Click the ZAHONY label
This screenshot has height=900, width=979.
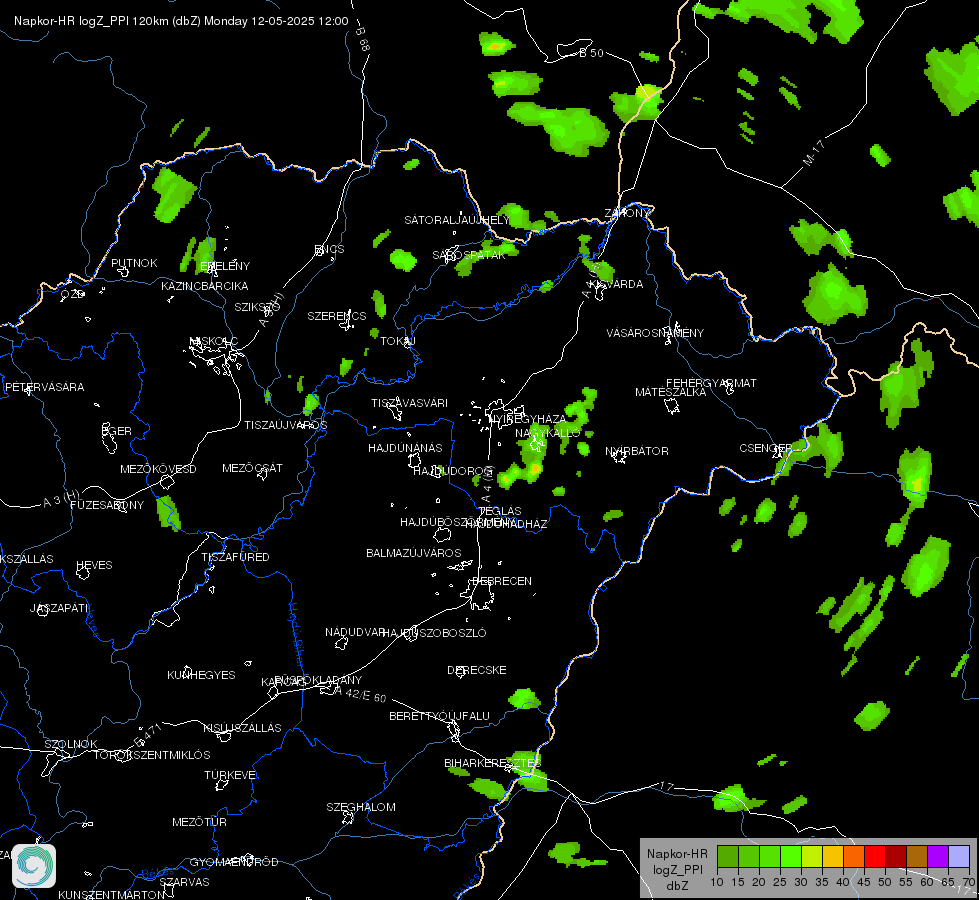[627, 213]
